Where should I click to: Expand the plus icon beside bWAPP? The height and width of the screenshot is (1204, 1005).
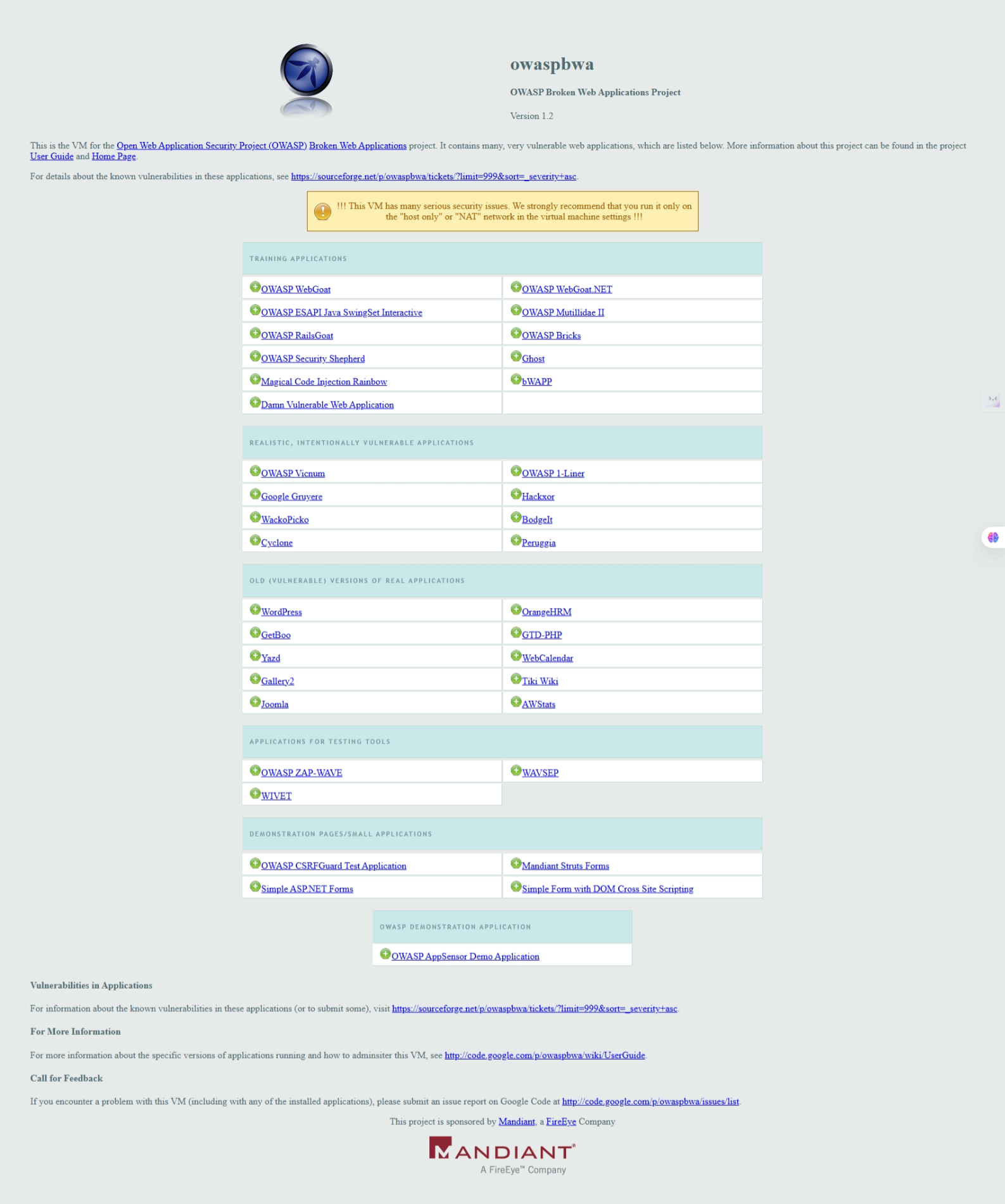(516, 379)
